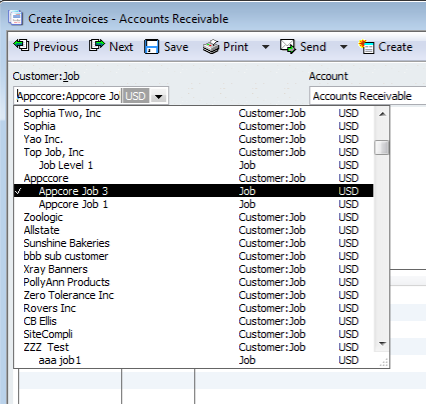Click the Previous button label
This screenshot has height=404, width=426.
coord(55,47)
